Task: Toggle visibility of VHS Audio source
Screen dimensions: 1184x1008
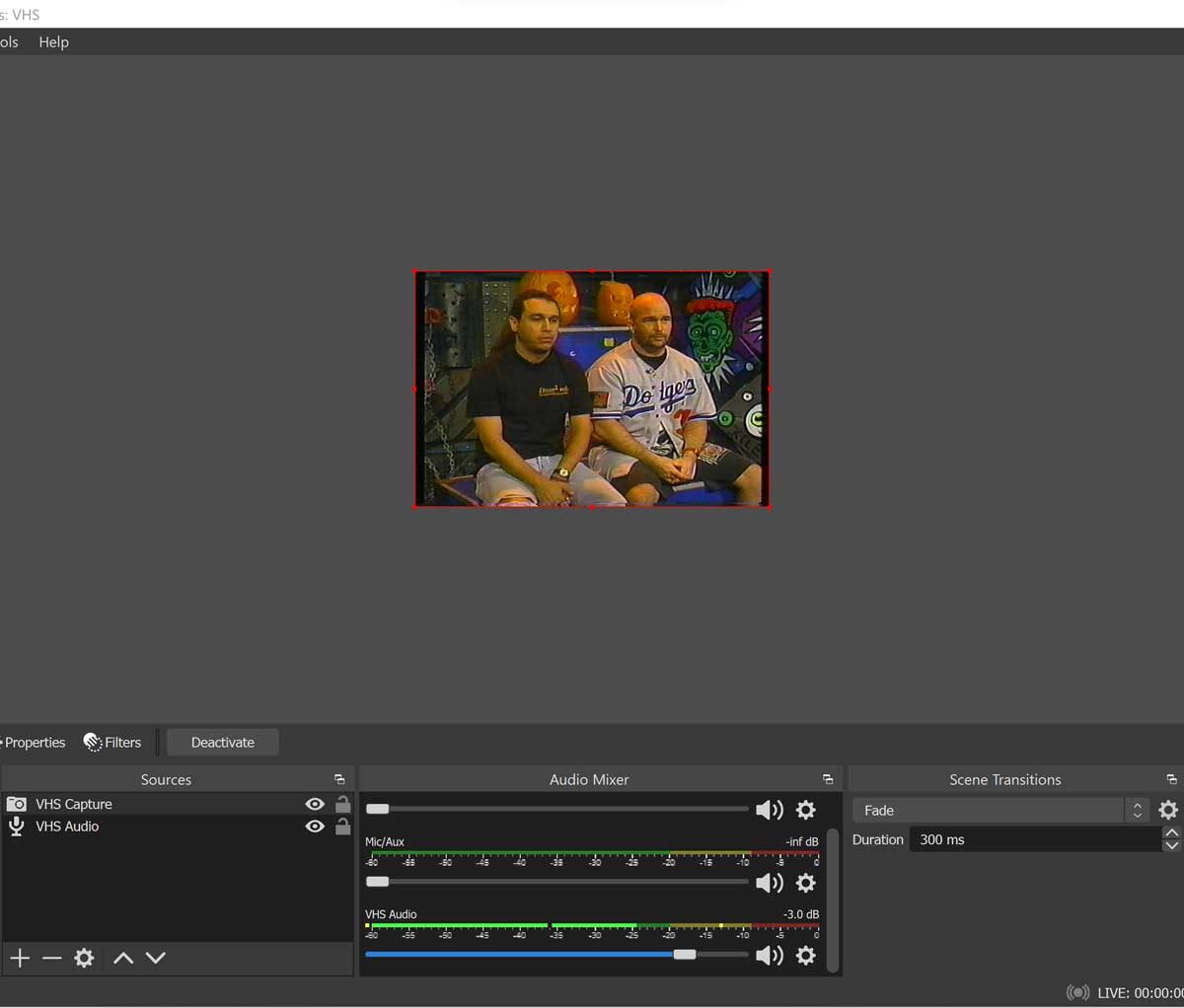Action: coord(315,827)
